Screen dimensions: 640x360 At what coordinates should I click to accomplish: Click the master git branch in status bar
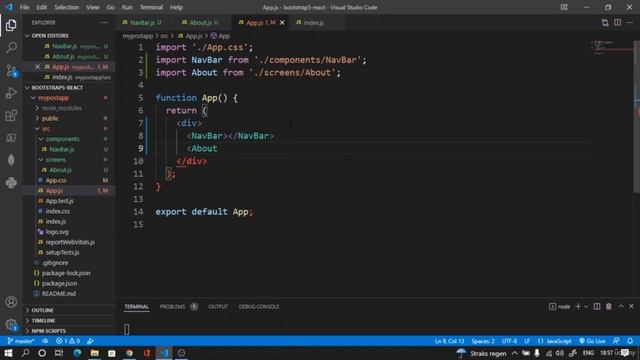[21, 341]
